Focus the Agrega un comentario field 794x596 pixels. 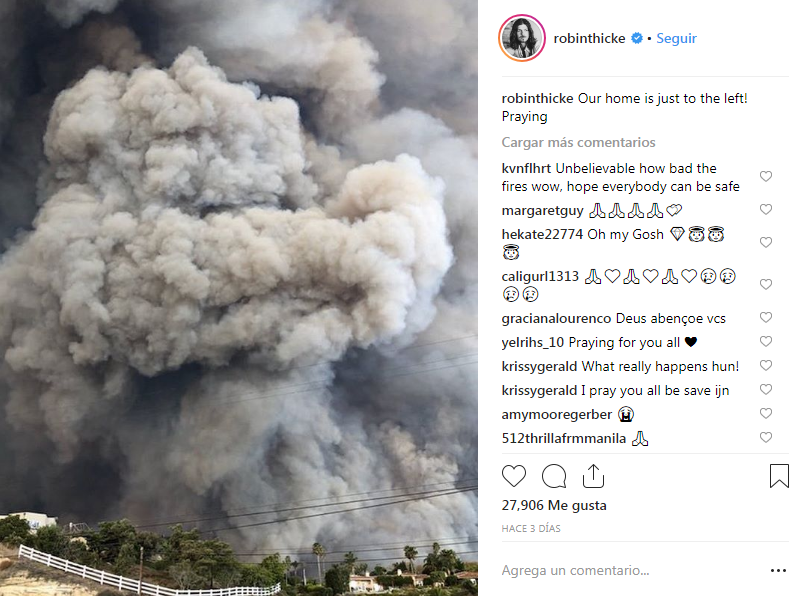[628, 571]
